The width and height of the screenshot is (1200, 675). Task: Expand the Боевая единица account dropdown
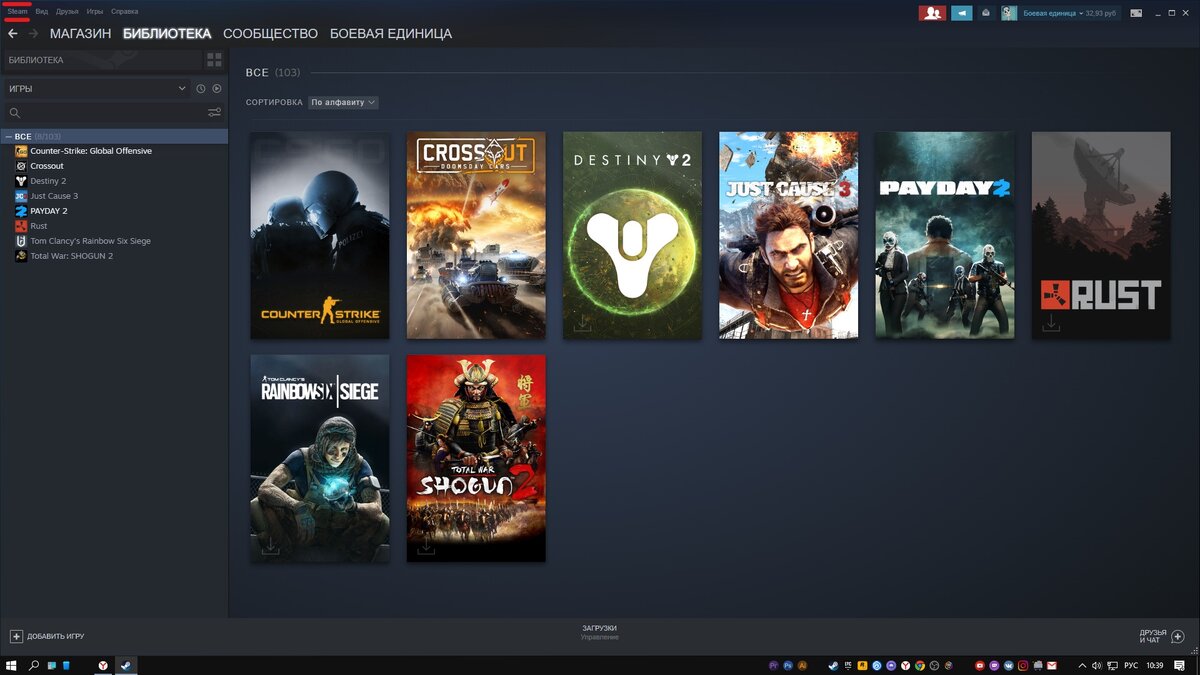pyautogui.click(x=1051, y=13)
